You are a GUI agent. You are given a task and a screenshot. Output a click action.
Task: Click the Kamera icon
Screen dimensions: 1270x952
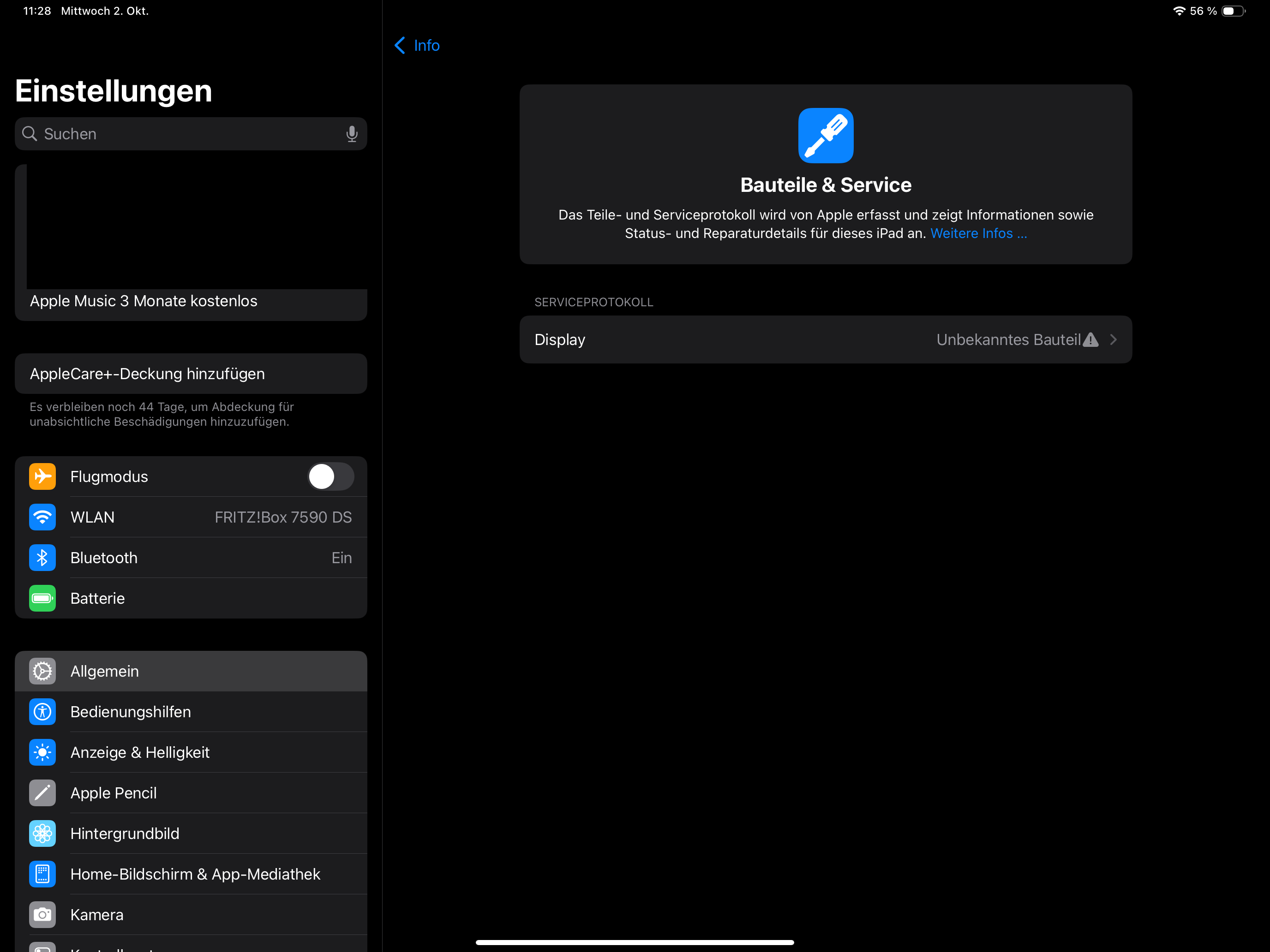point(42,914)
